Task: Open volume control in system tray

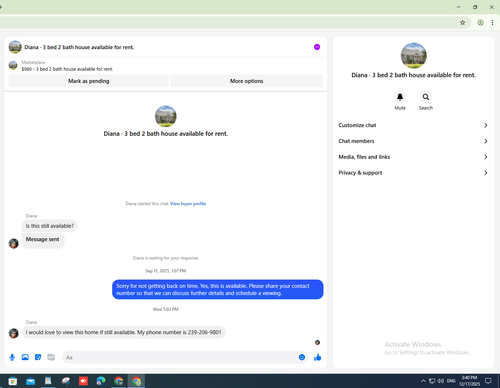Action: 441,381
